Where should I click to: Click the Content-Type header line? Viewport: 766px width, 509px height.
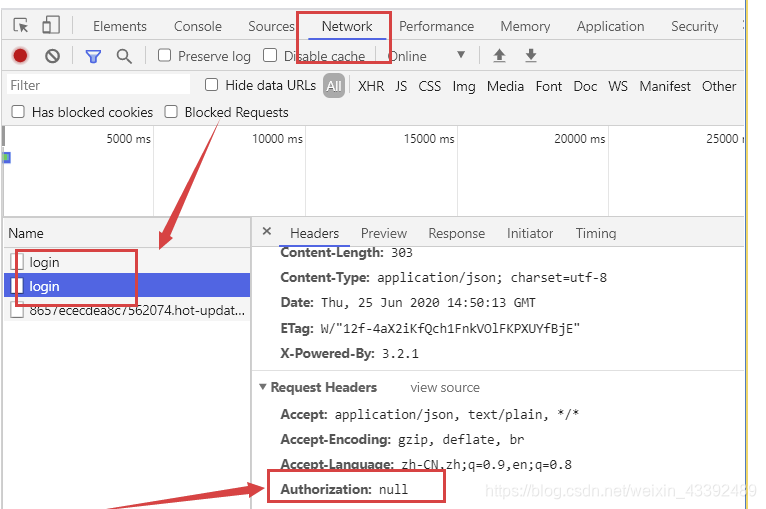click(444, 277)
